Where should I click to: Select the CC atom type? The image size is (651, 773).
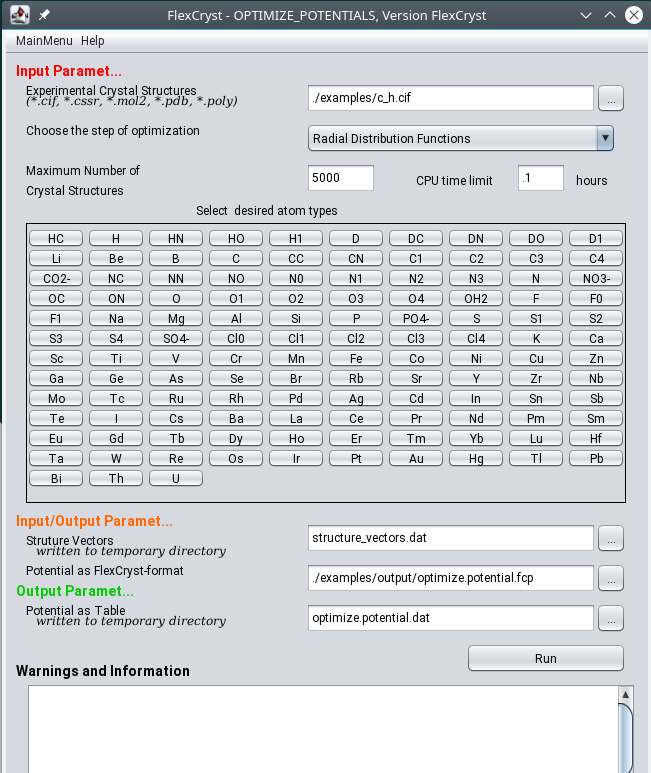296,258
